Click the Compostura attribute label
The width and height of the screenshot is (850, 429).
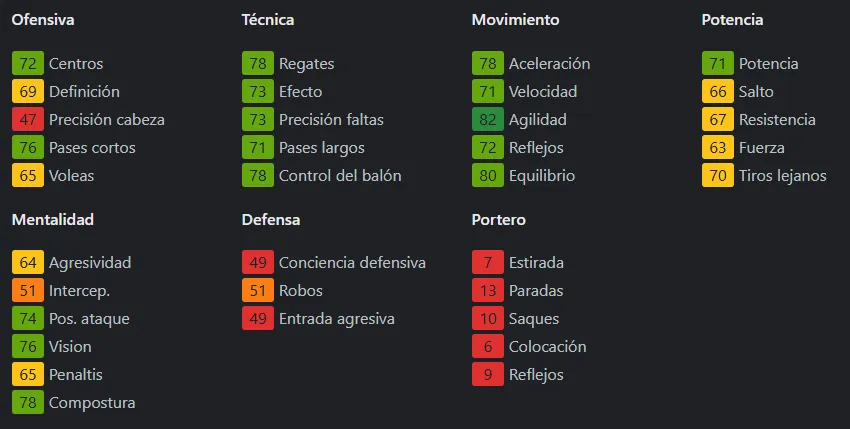(x=92, y=403)
